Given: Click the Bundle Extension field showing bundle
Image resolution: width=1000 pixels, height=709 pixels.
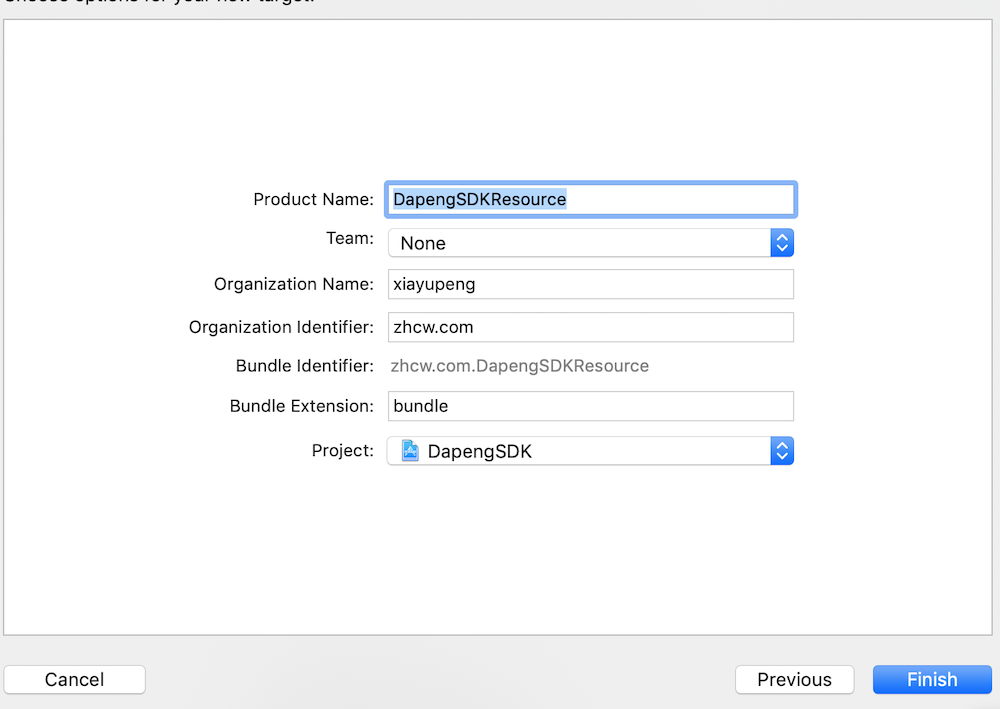Looking at the screenshot, I should click(x=590, y=406).
